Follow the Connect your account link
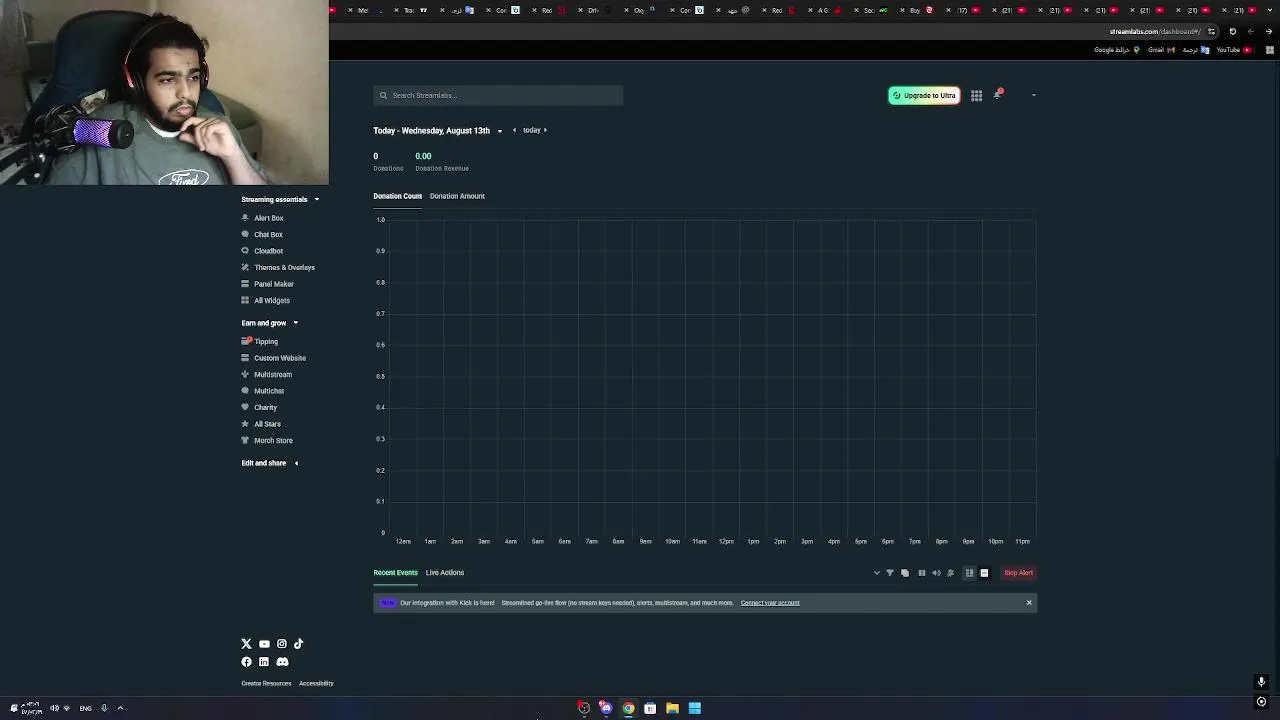The width and height of the screenshot is (1280, 720). tap(770, 603)
